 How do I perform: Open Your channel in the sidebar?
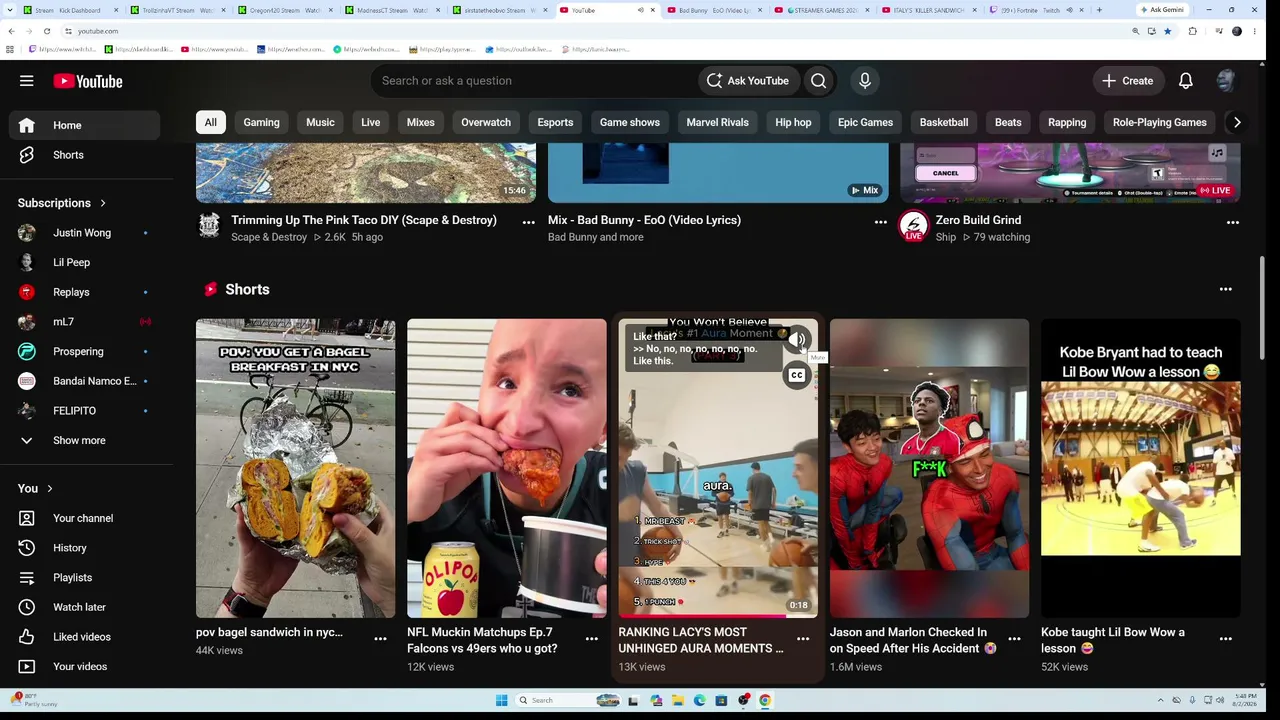click(85, 518)
